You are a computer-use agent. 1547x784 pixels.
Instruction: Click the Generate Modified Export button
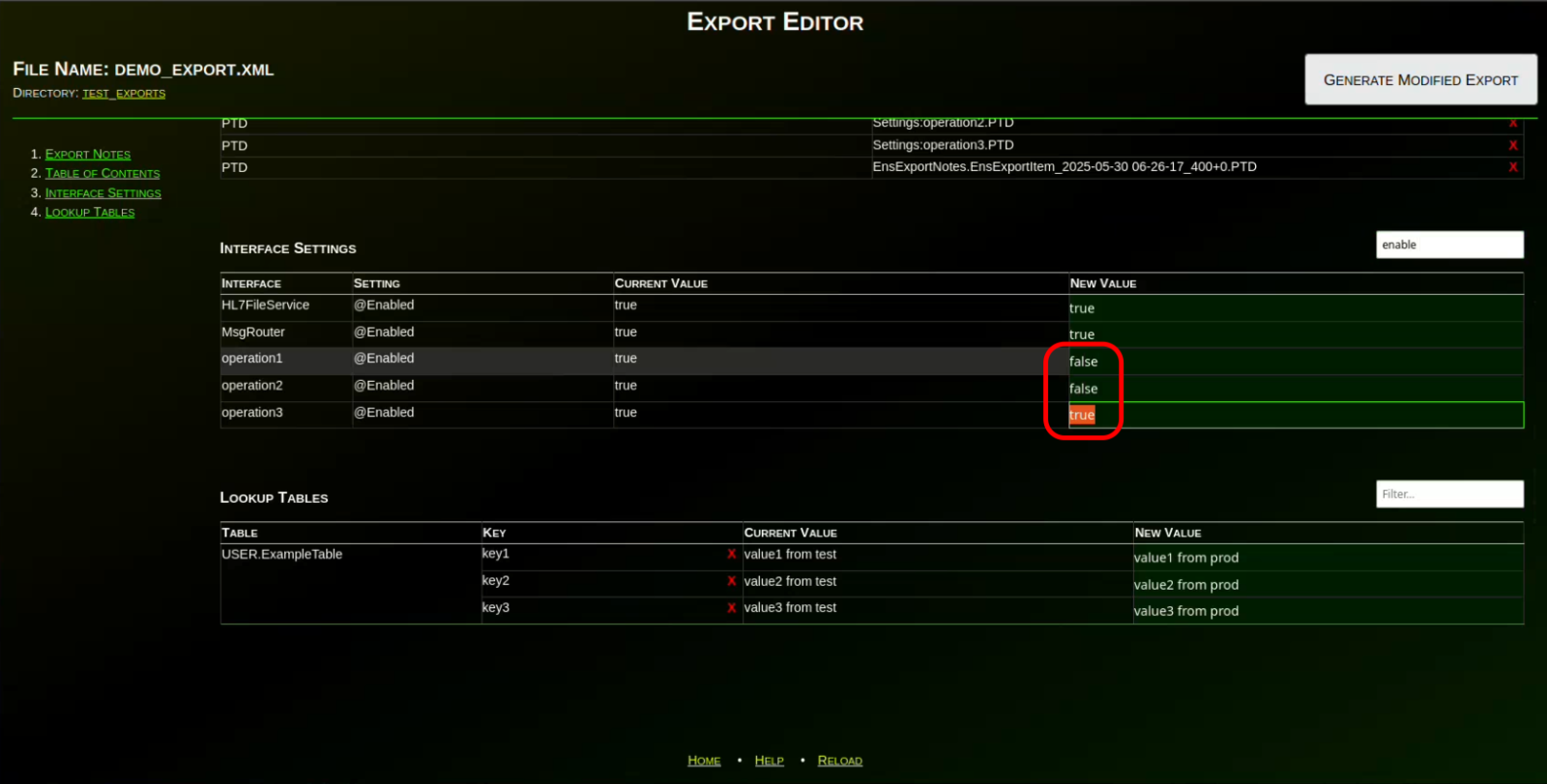point(1419,80)
